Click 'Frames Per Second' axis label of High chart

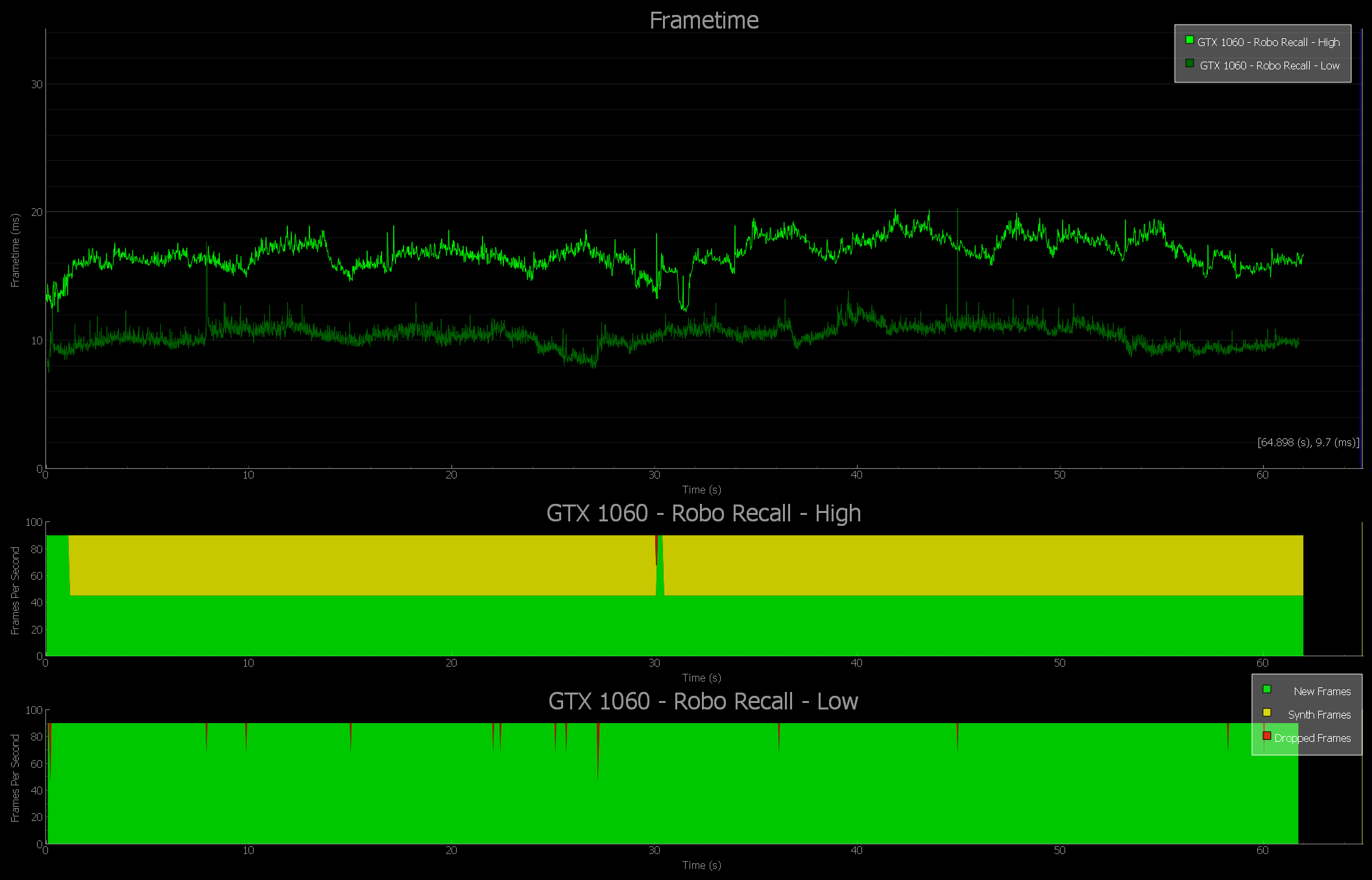coord(15,591)
